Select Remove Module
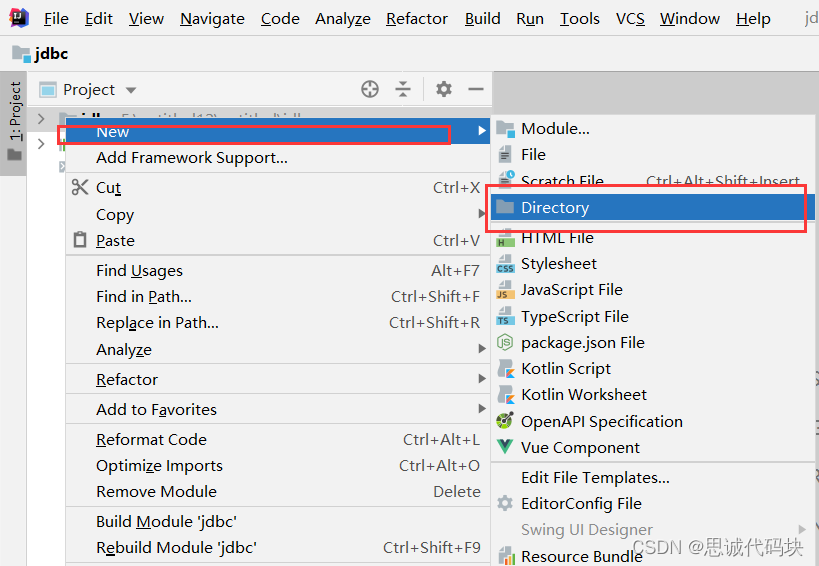Viewport: 819px width, 566px height. click(277, 492)
